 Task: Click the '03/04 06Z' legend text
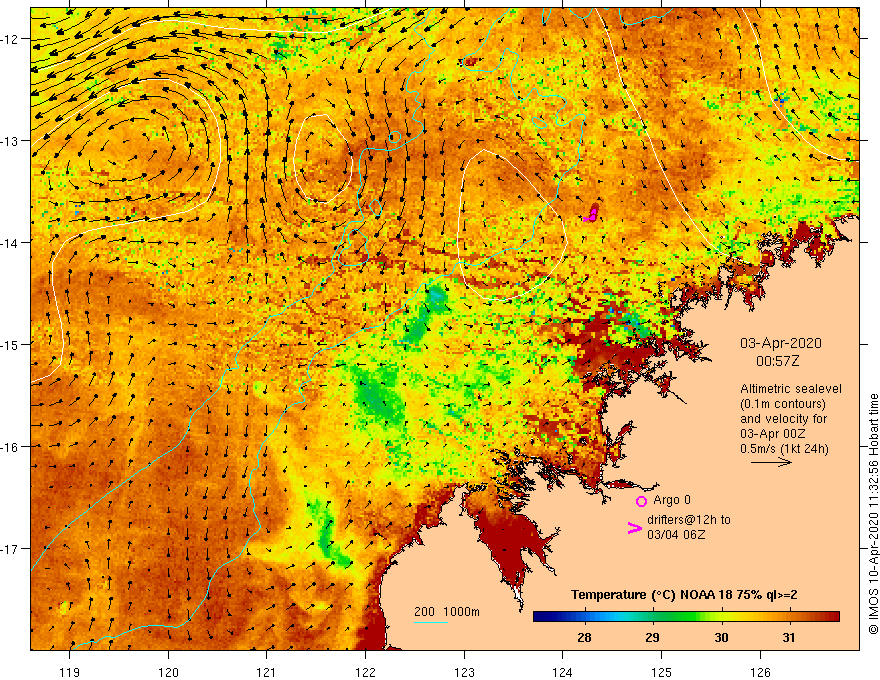[676, 535]
